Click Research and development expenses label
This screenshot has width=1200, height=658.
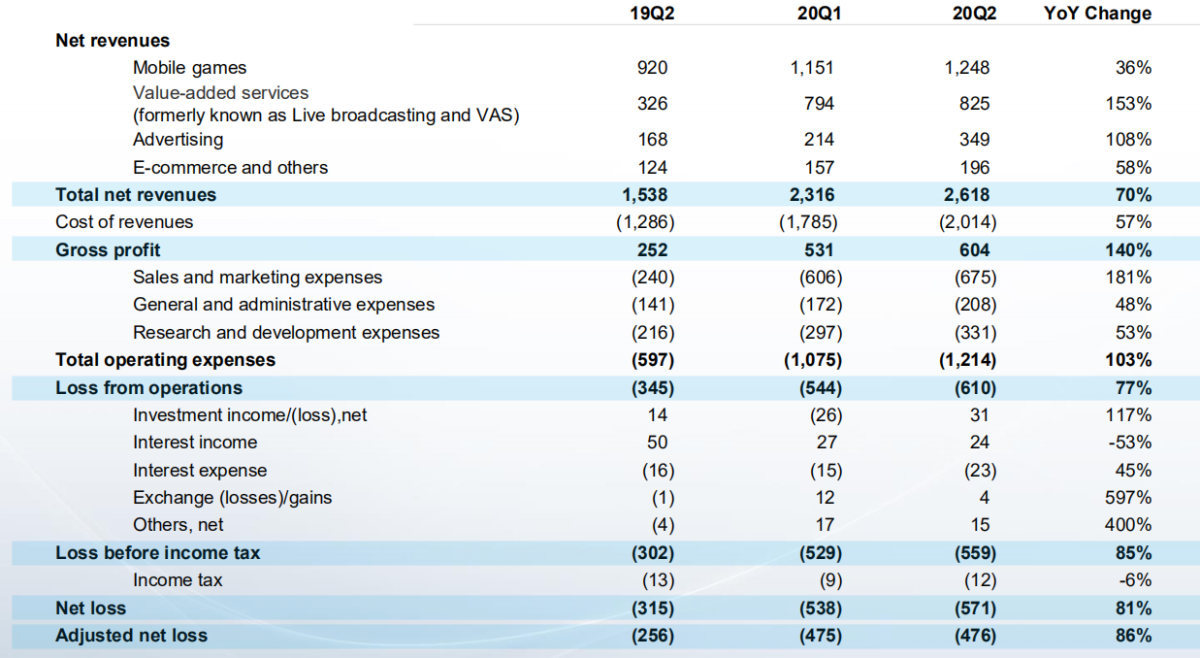286,332
